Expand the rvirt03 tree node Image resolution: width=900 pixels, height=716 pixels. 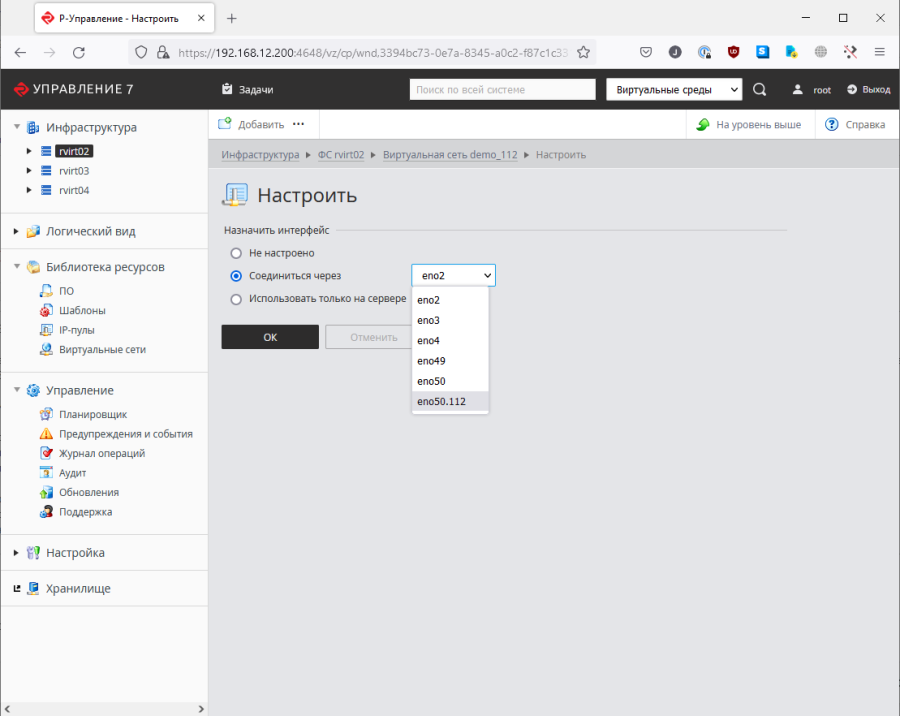point(30,171)
